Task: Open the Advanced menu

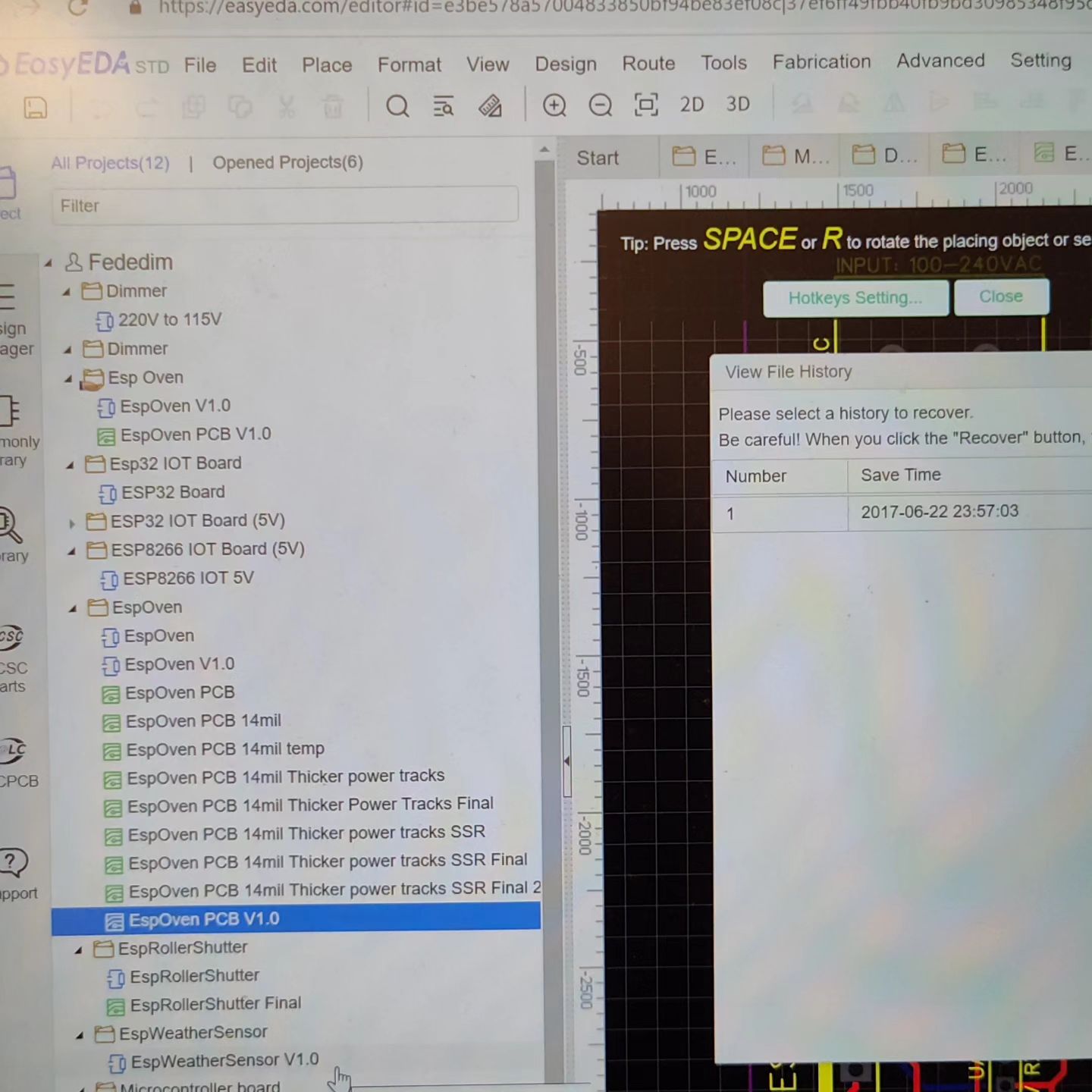Action: 940,61
